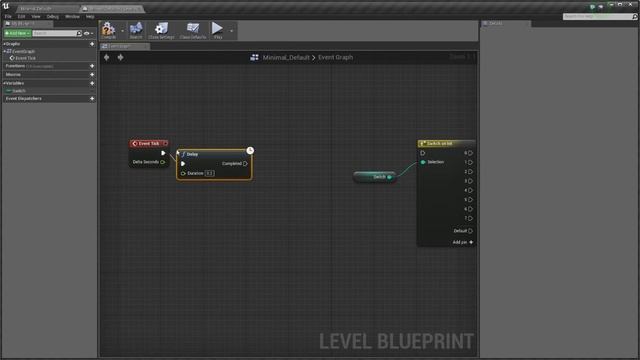Click the Duration value field on Delay
640x360 pixels.
209,173
